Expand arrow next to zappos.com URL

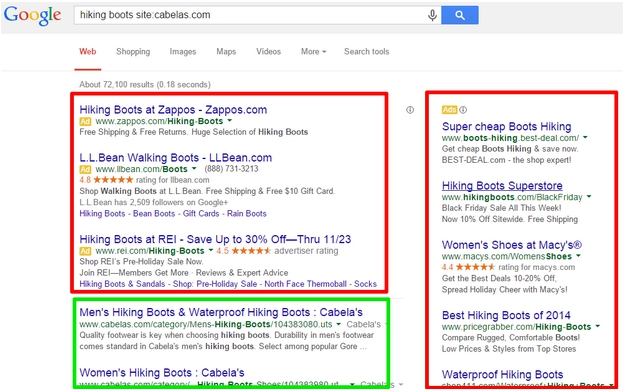click(230, 121)
